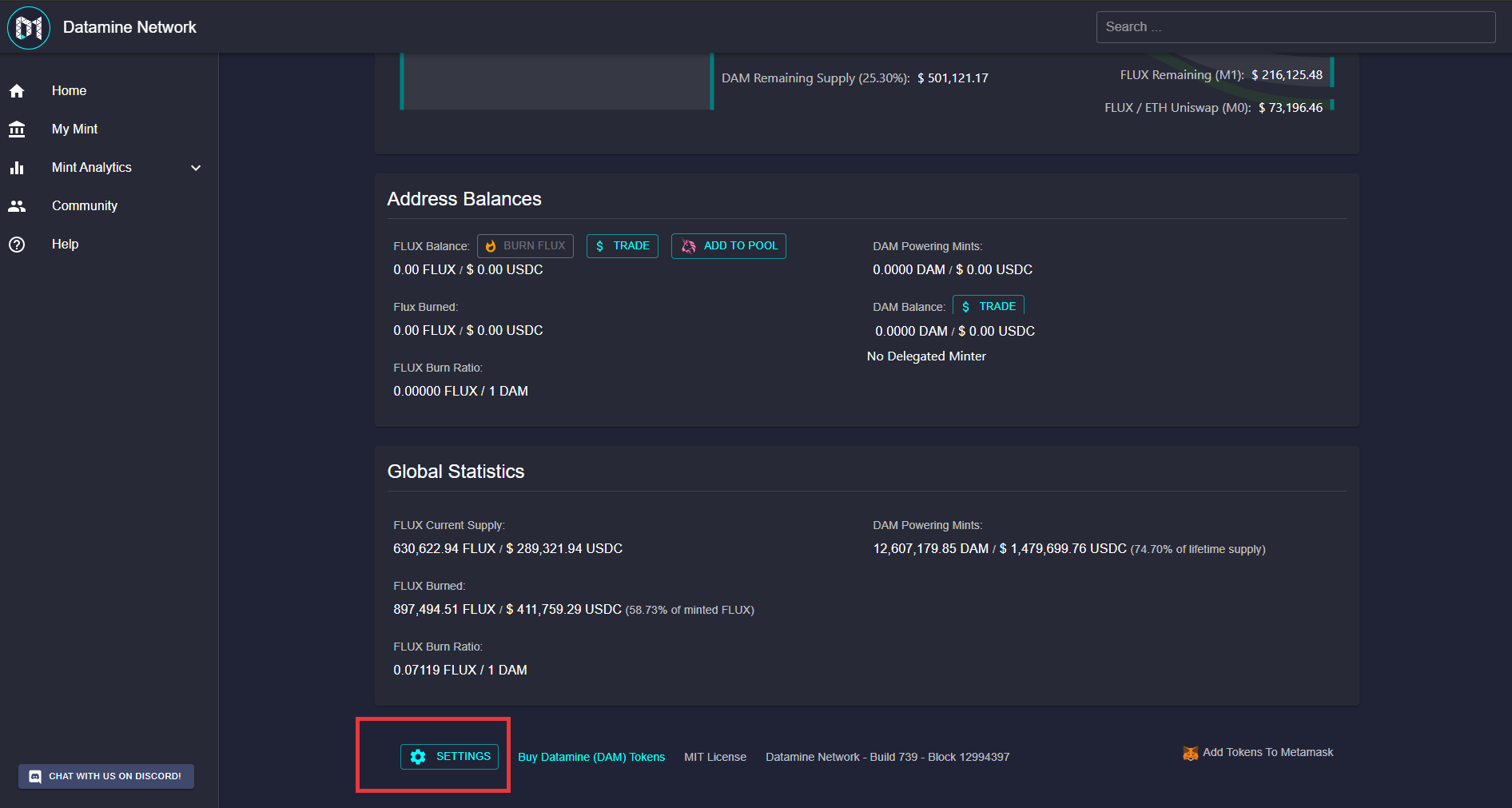The width and height of the screenshot is (1512, 808).
Task: Open SETTINGS at the page footer
Action: click(x=449, y=757)
